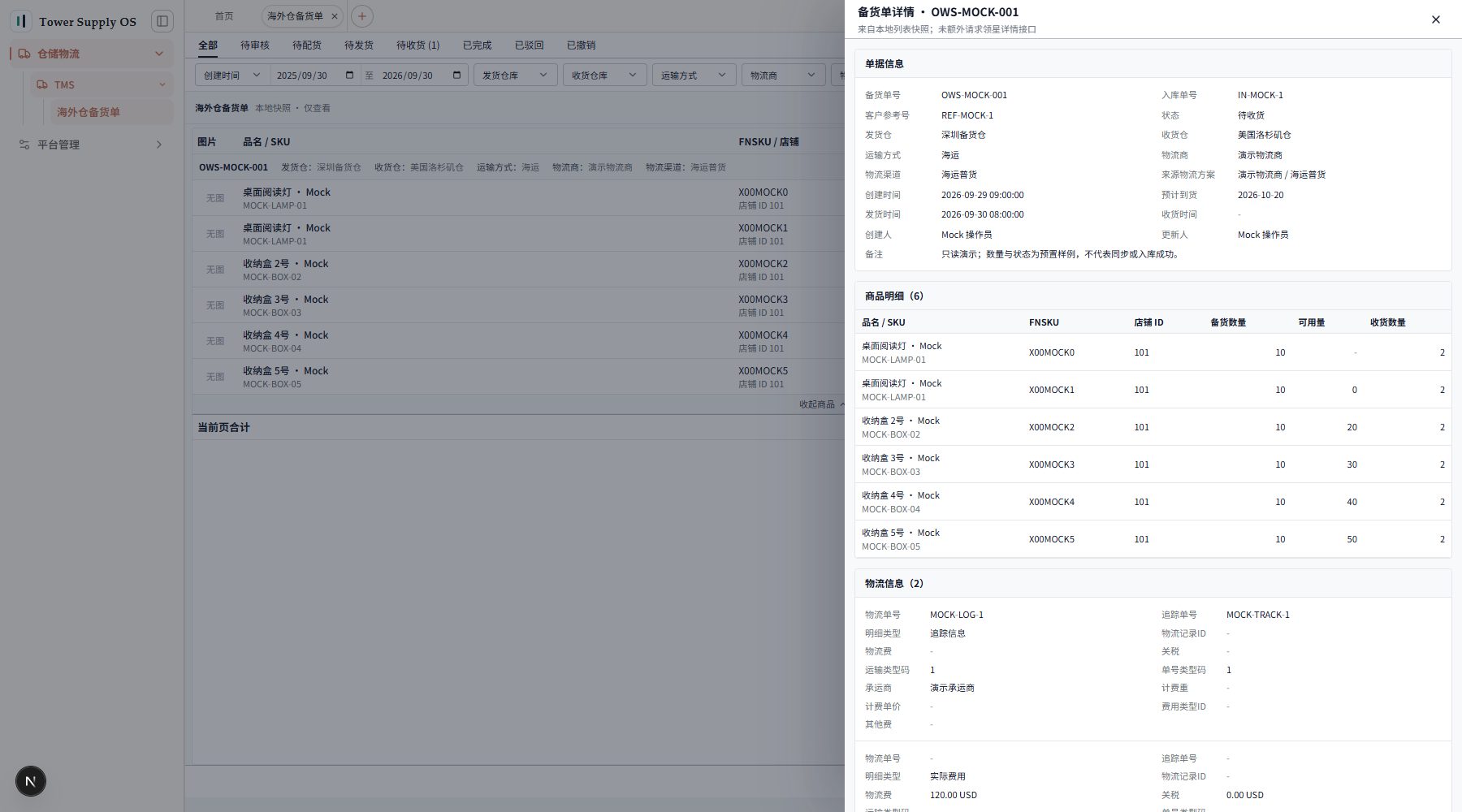Switch to the 已完成 tab
The image size is (1462, 812).
(x=478, y=45)
